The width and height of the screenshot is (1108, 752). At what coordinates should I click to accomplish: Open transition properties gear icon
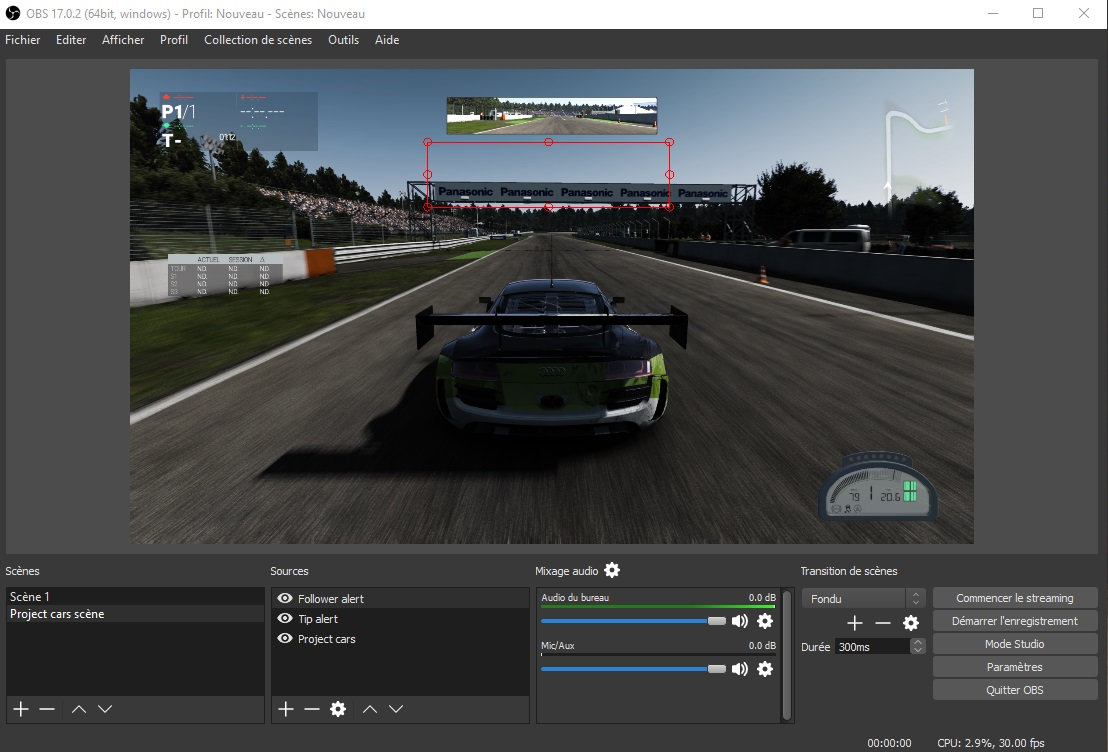pos(911,623)
